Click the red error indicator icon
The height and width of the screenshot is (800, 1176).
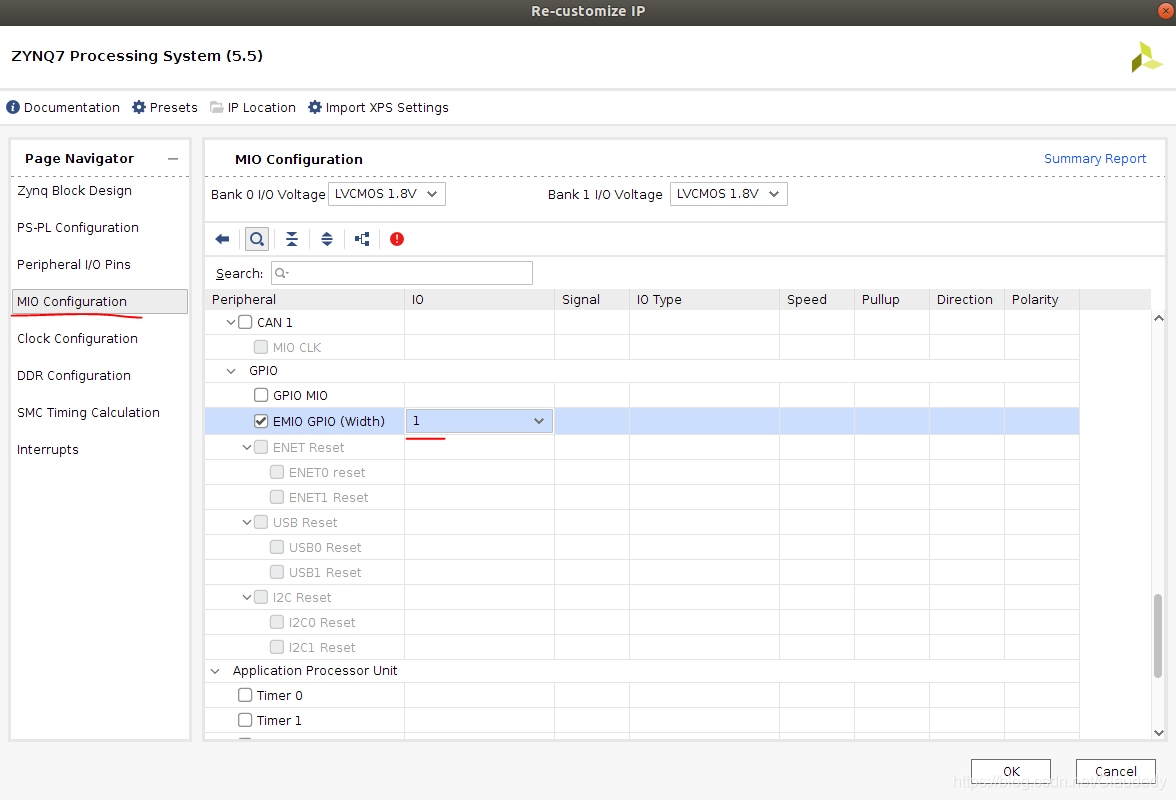point(397,239)
